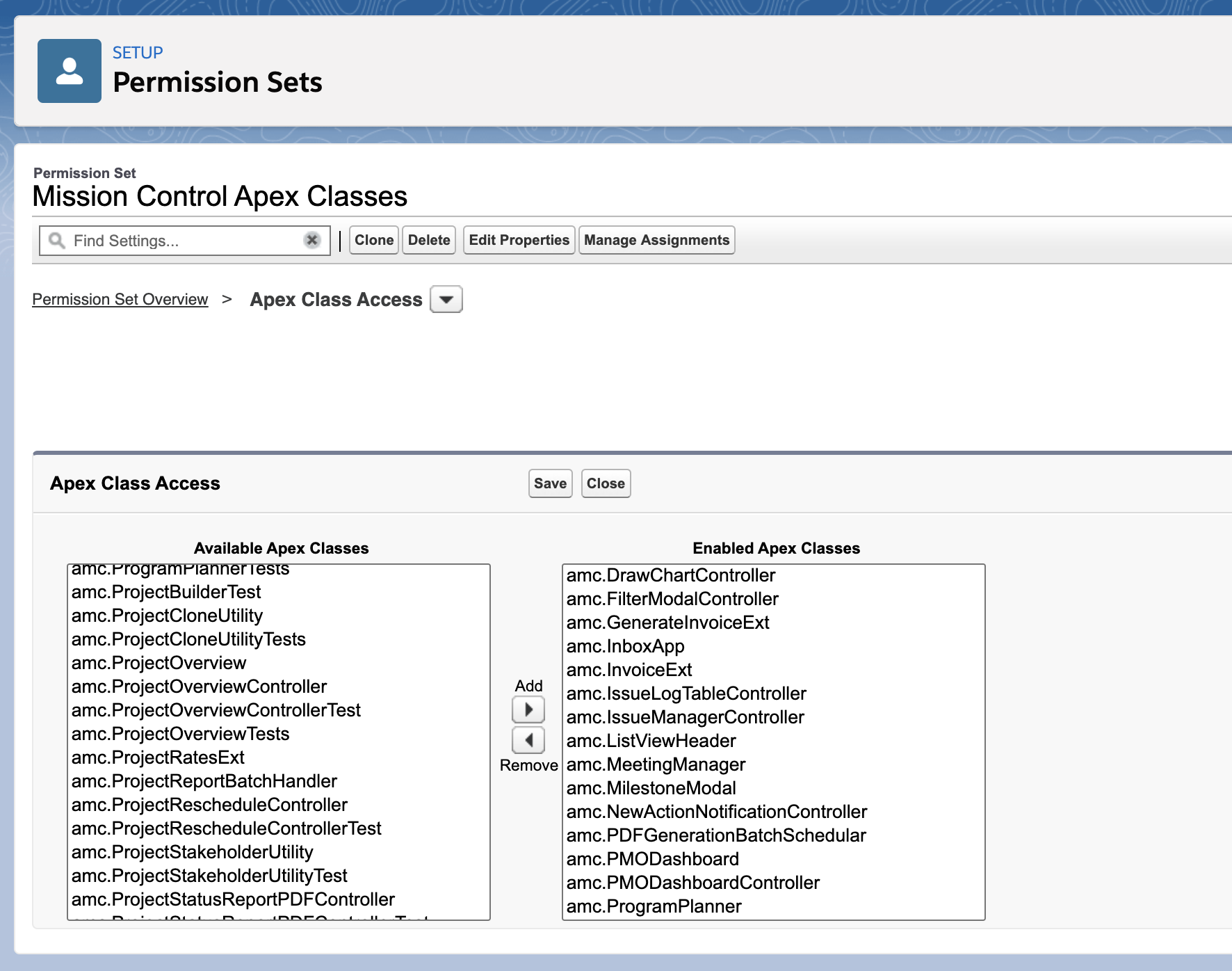This screenshot has width=1232, height=971.
Task: Open Edit Properties
Action: (519, 240)
